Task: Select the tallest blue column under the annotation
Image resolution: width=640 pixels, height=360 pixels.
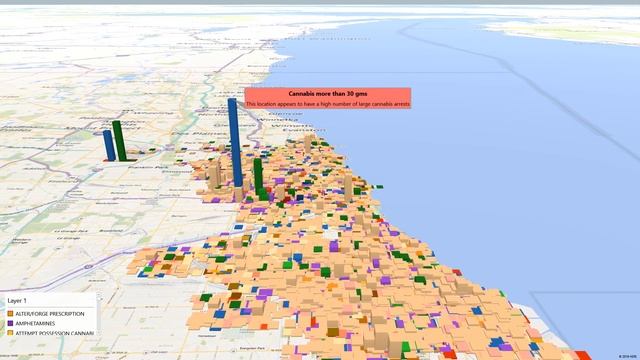Action: (x=235, y=142)
